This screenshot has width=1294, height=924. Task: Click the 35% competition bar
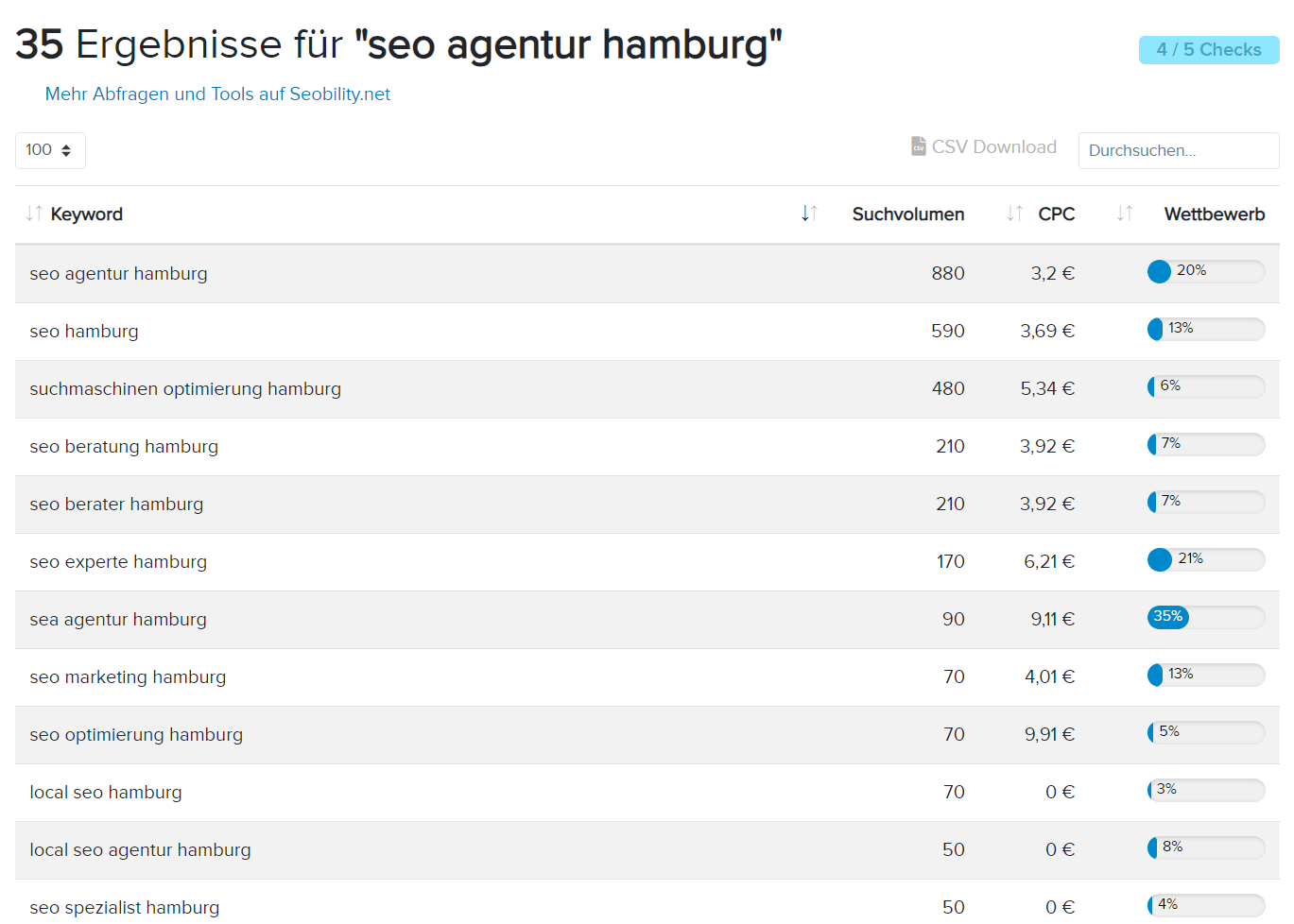[1205, 618]
